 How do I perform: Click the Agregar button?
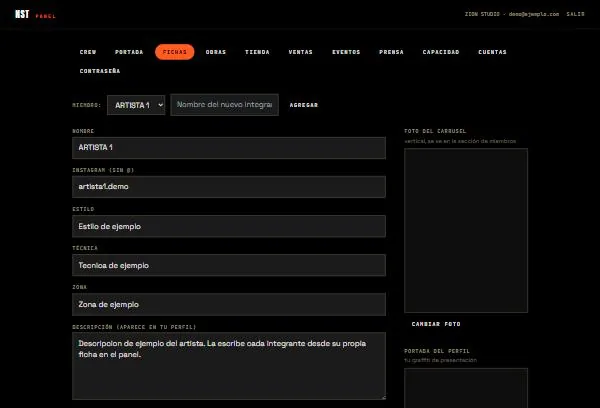point(303,105)
